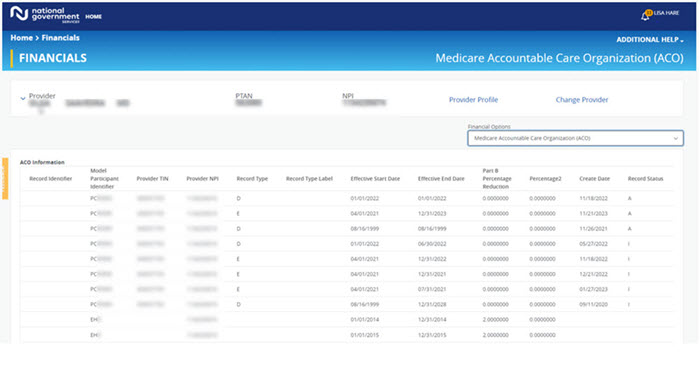Image resolution: width=700 pixels, height=376 pixels.
Task: Click the end date 07/31/2021
Action: pyautogui.click(x=432, y=289)
